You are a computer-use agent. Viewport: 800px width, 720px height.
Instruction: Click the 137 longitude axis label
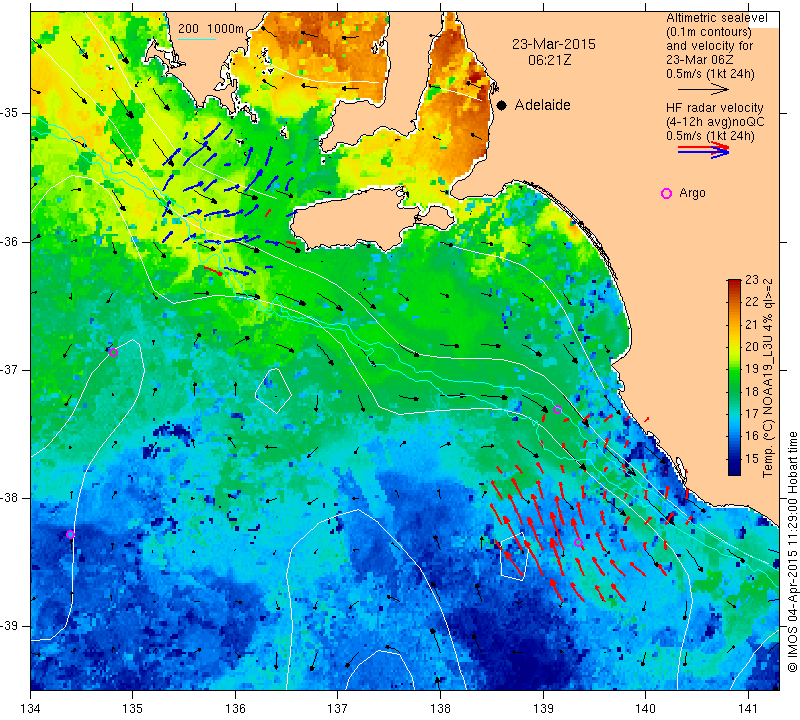tap(338, 708)
